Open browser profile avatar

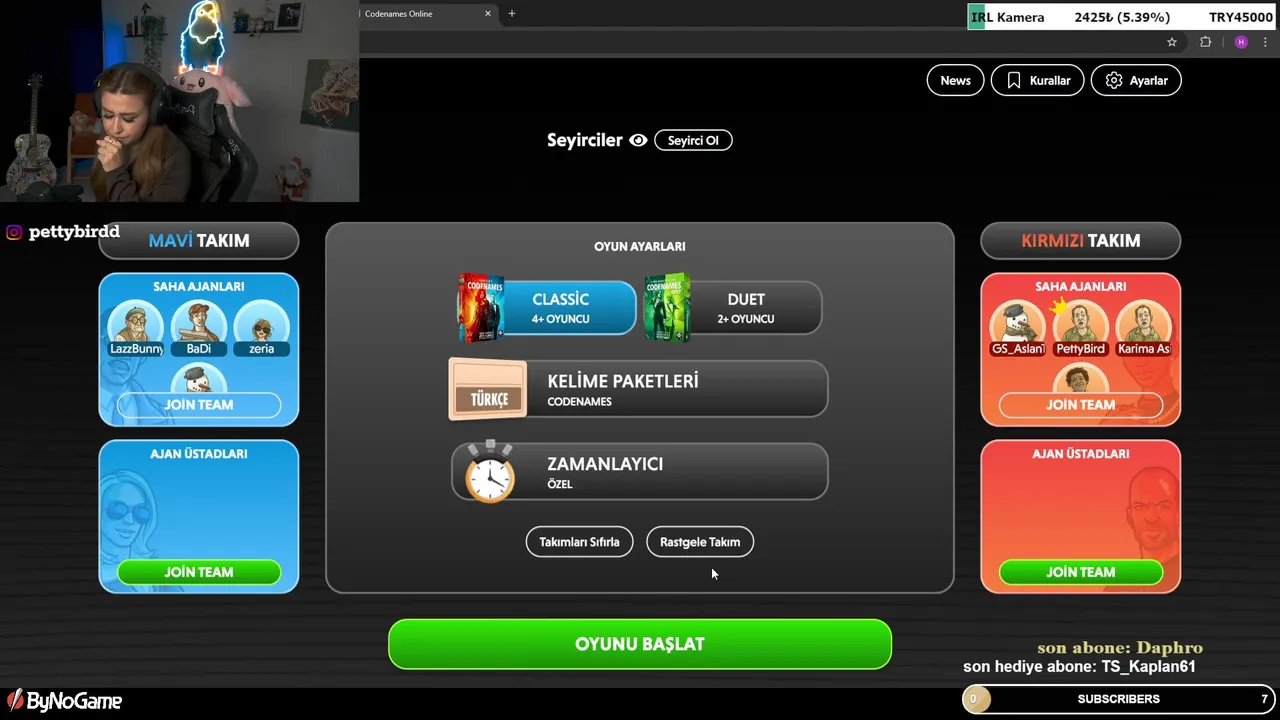(1241, 42)
